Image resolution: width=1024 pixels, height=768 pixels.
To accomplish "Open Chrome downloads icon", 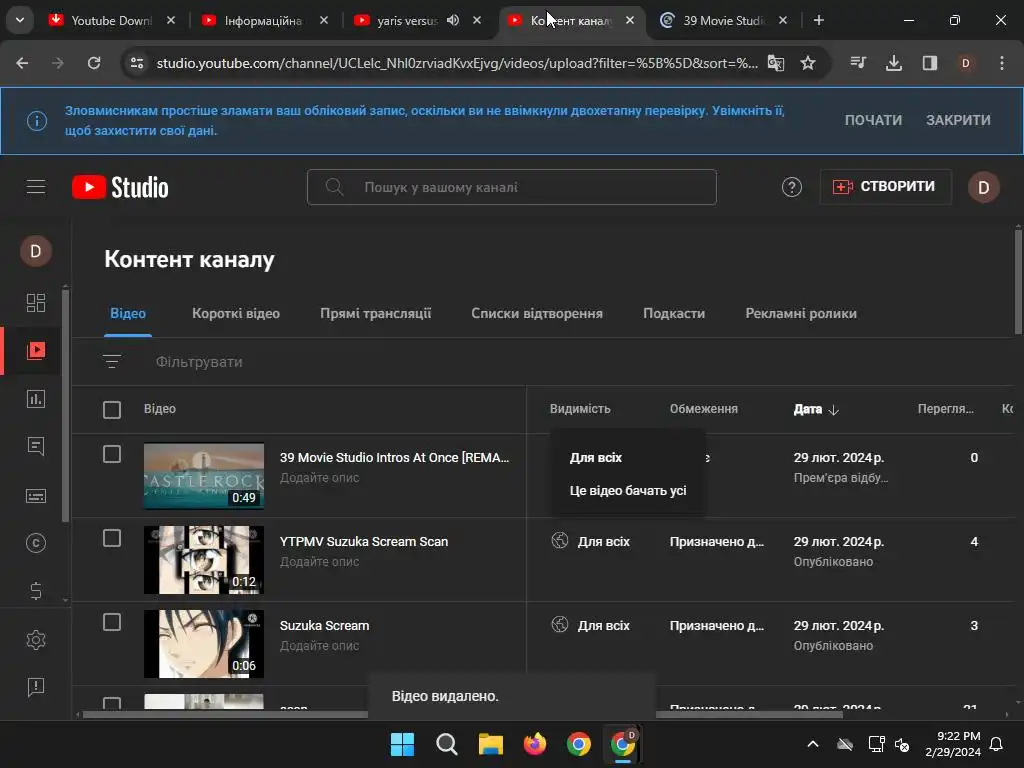I will click(893, 63).
